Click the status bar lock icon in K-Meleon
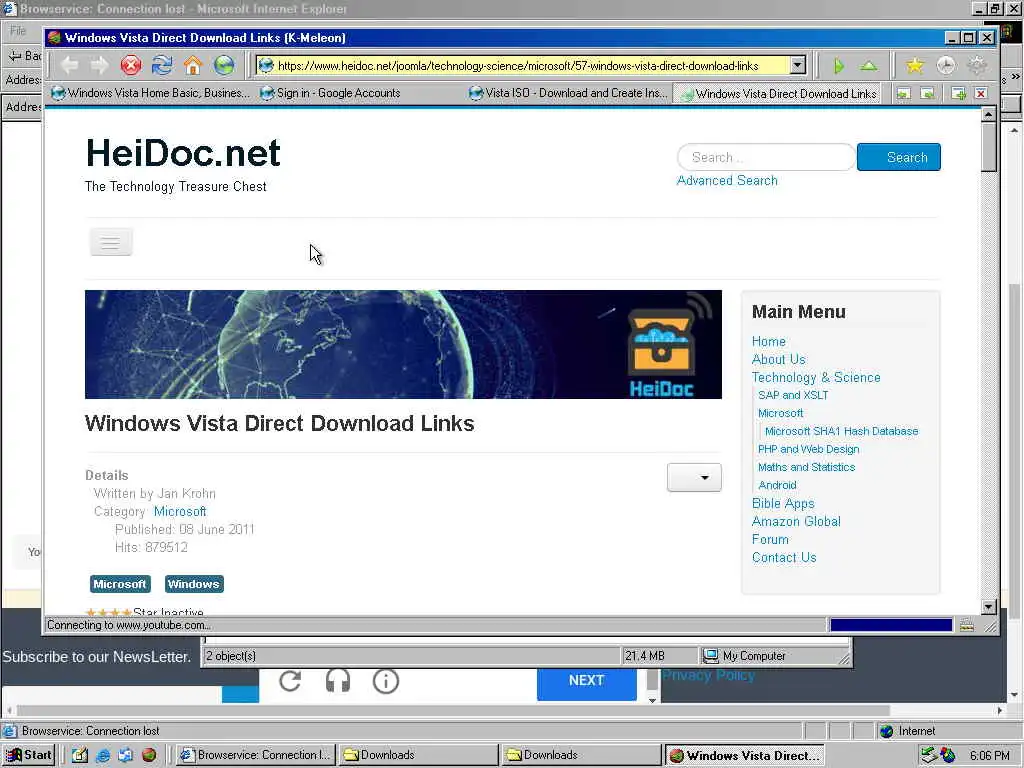The height and width of the screenshot is (768, 1024). pyautogui.click(x=967, y=626)
